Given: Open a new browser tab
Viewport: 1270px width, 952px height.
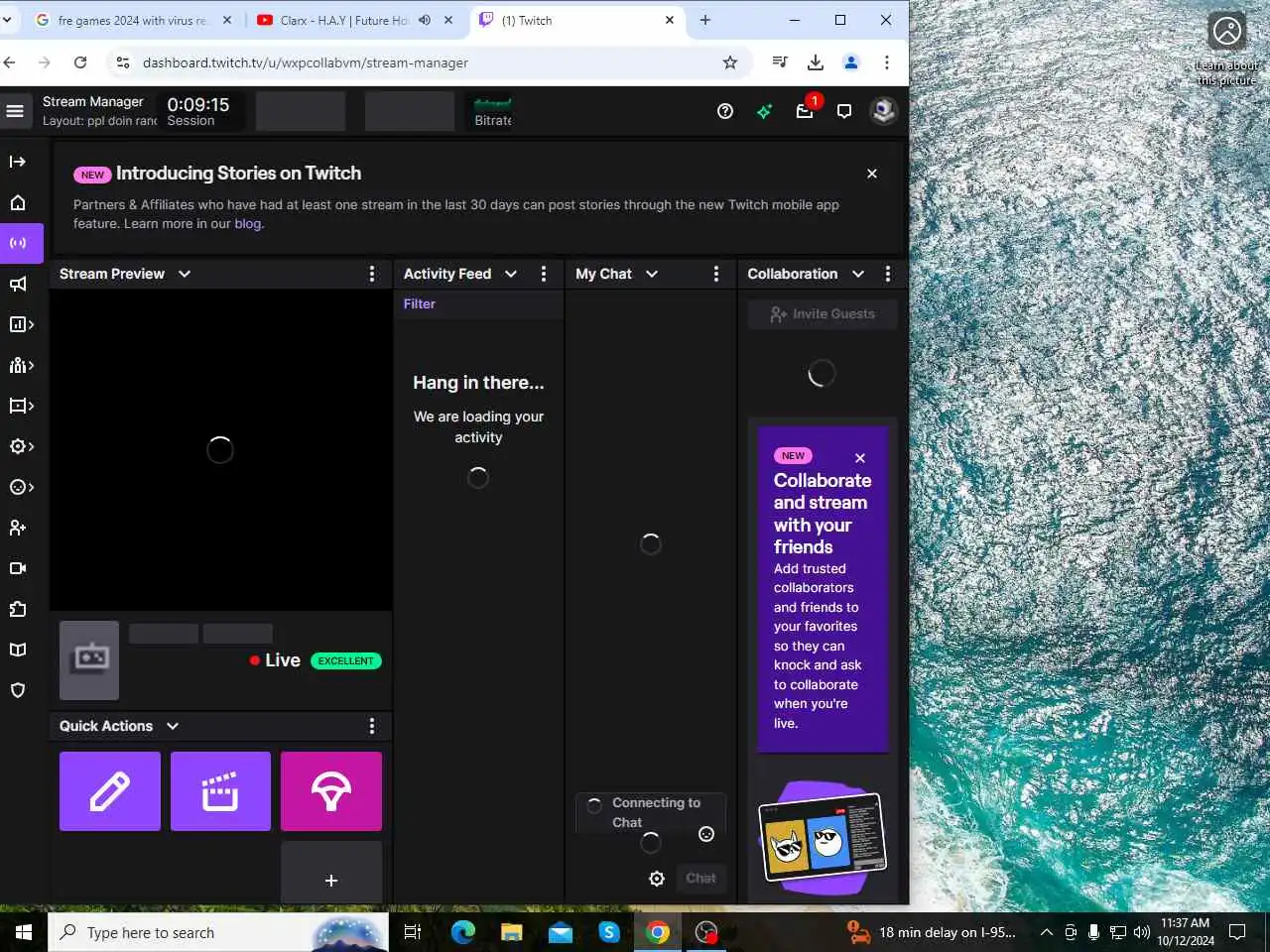Looking at the screenshot, I should (705, 20).
